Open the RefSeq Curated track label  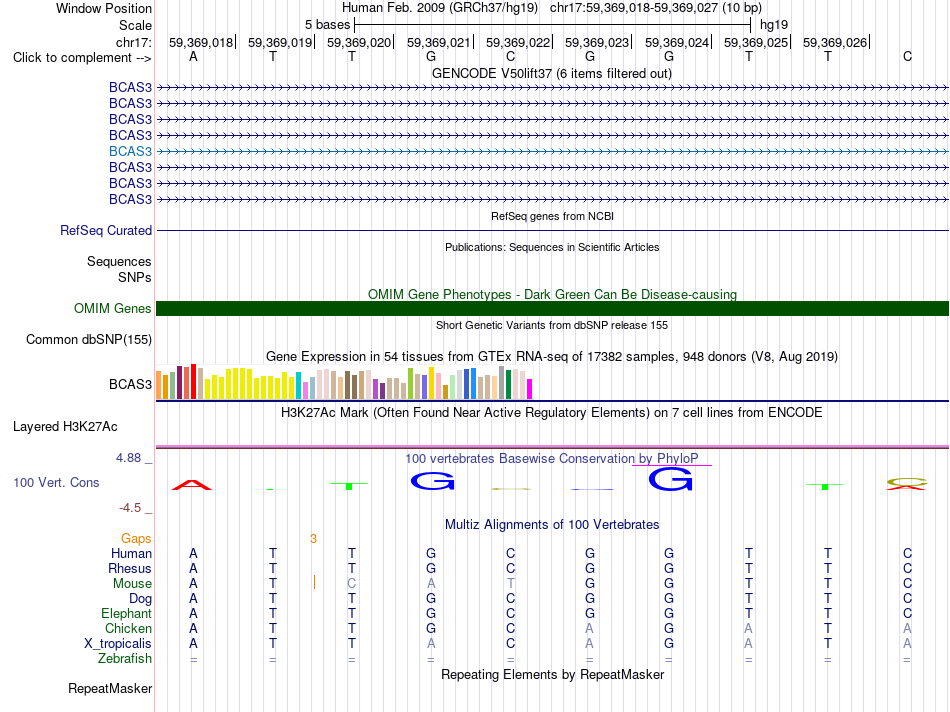[x=106, y=230]
